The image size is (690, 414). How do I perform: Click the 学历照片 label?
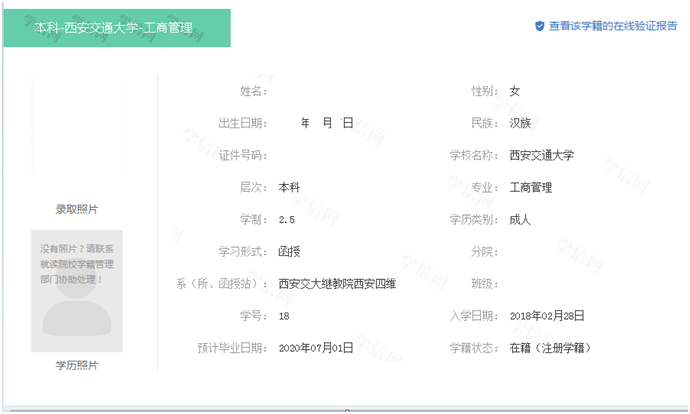(77, 365)
